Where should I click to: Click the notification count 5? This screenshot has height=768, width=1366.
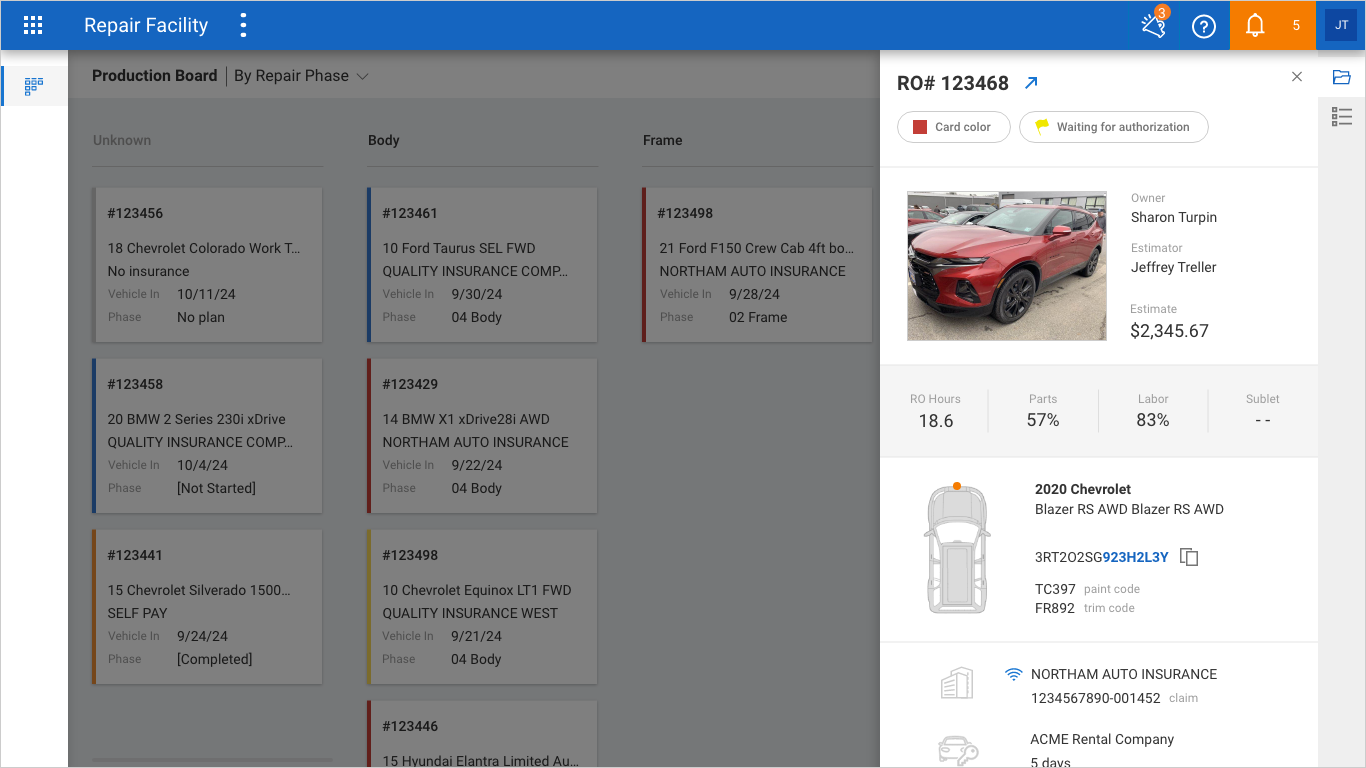click(1296, 26)
